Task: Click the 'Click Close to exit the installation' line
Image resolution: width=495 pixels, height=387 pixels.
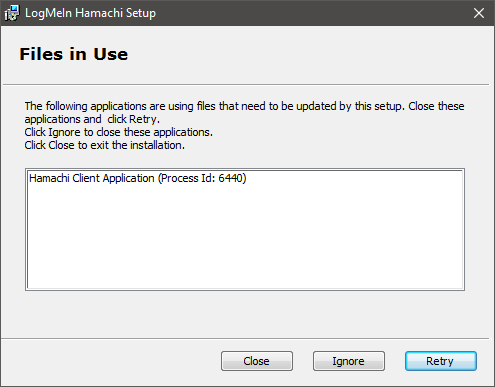Action: [x=104, y=145]
